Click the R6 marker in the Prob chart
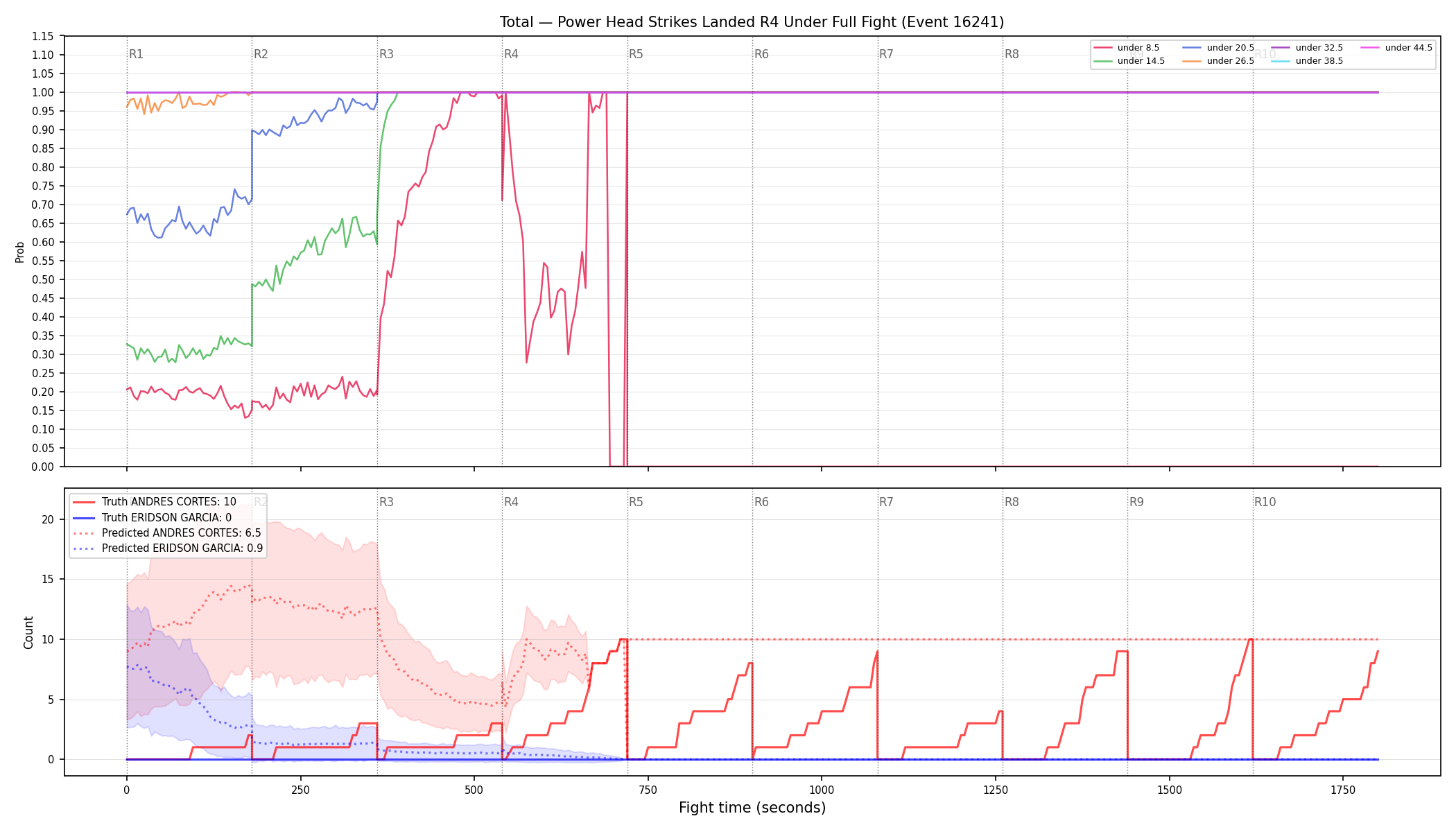The height and width of the screenshot is (832, 1456). (x=761, y=54)
